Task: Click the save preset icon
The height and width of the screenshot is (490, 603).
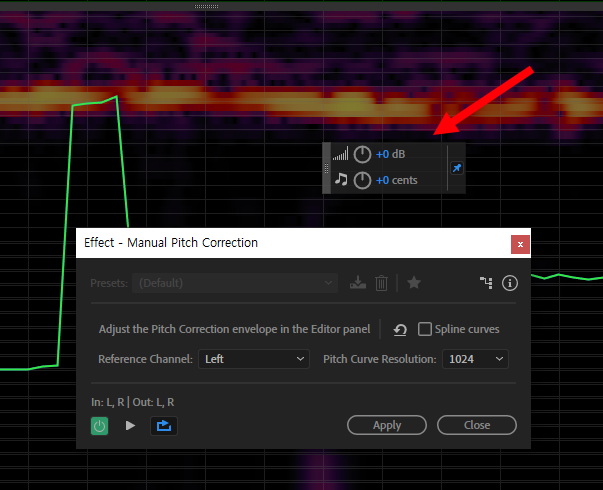Action: point(358,283)
